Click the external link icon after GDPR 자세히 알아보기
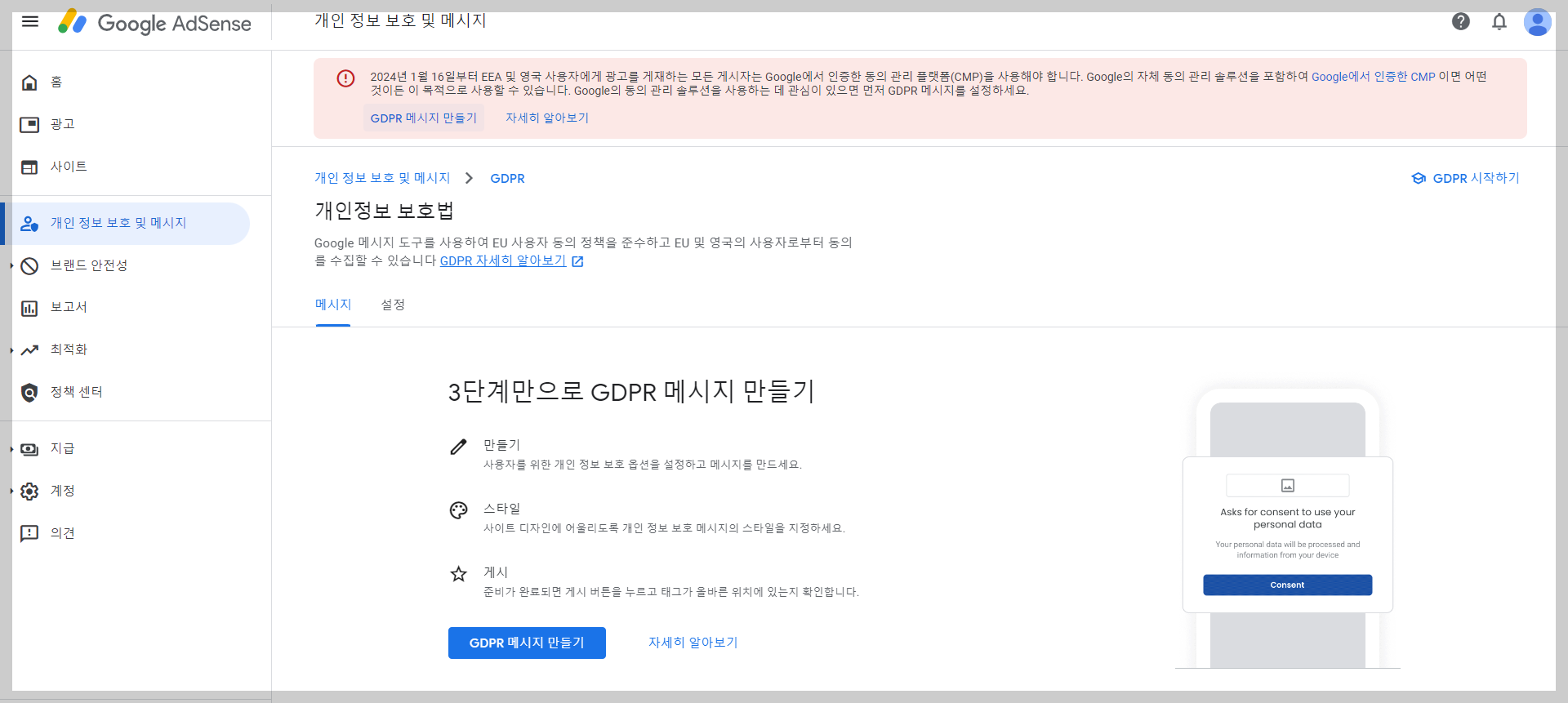The image size is (1568, 703). [577, 261]
